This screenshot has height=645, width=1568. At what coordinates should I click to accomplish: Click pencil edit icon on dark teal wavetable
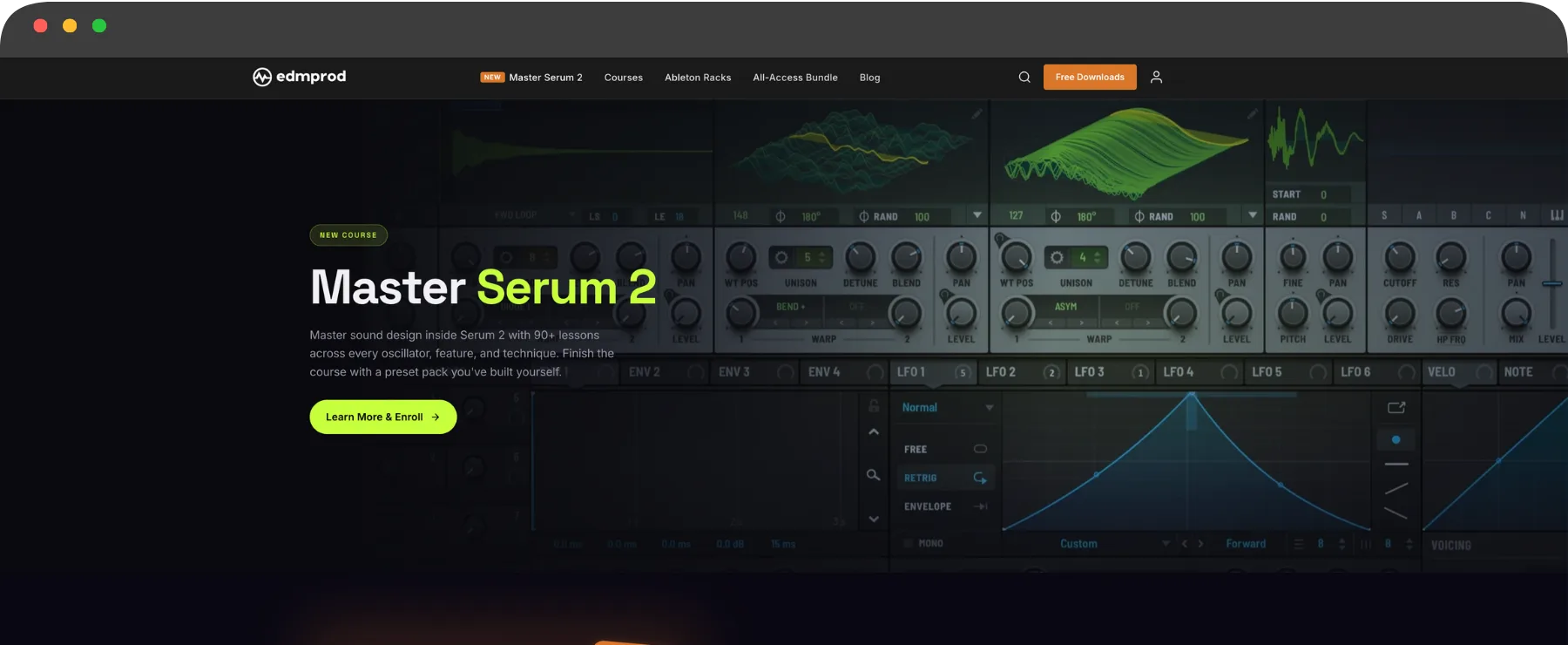[x=977, y=113]
